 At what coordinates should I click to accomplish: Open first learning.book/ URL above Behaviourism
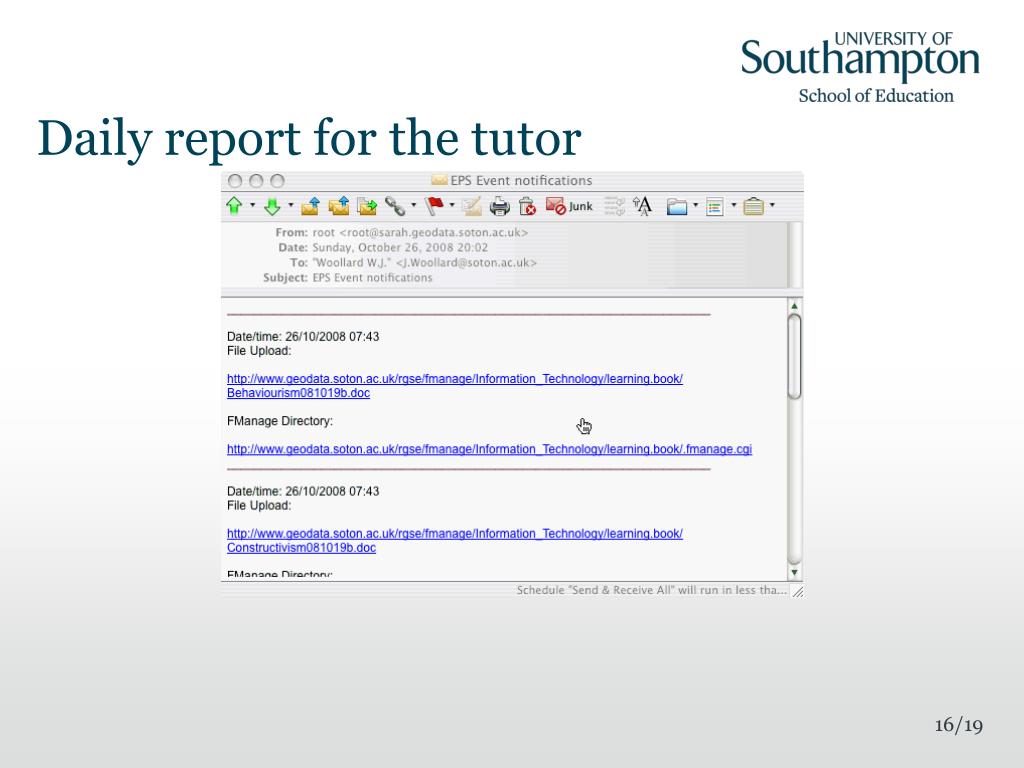(455, 379)
